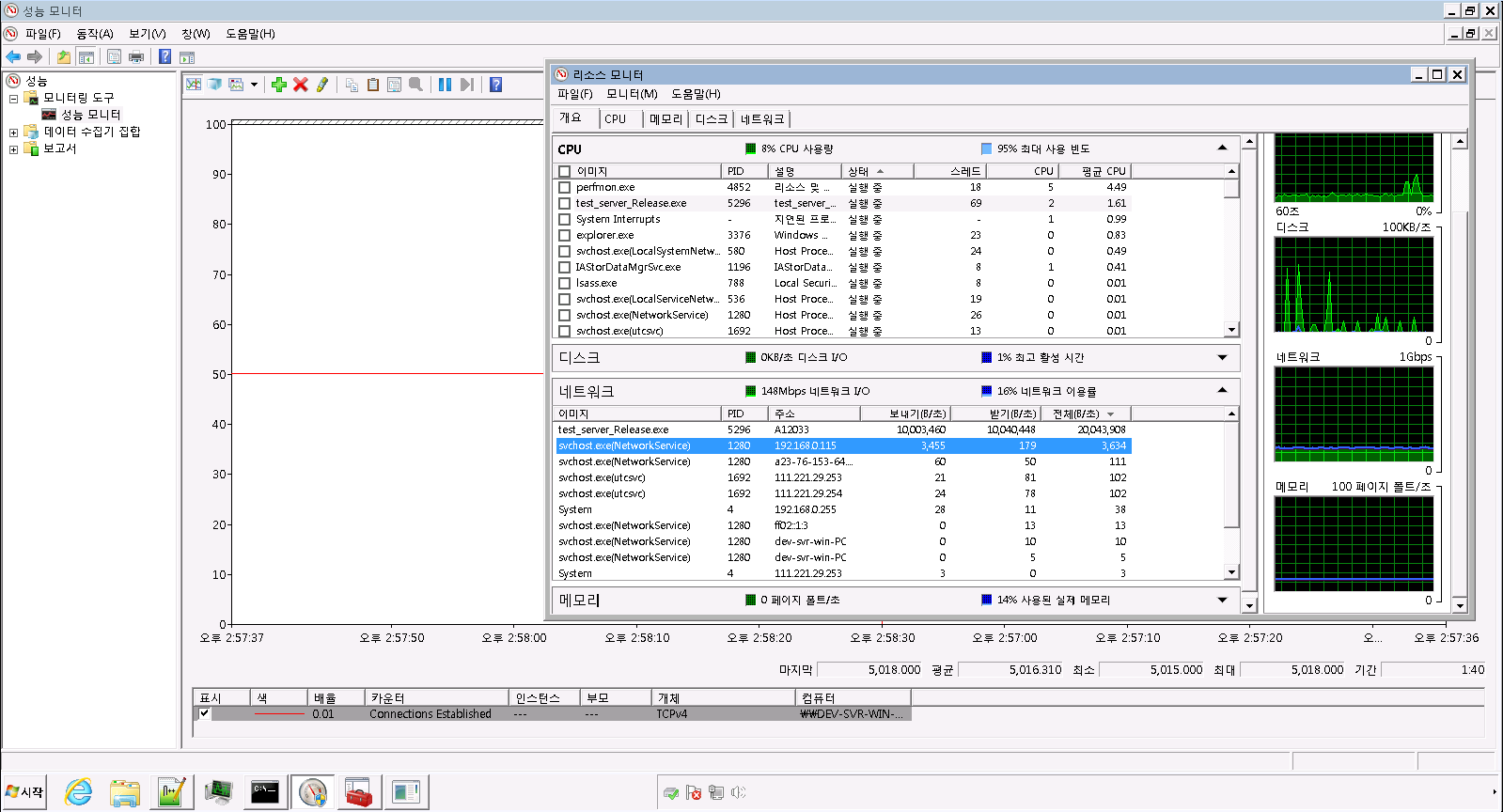1503x812 pixels.
Task: Click the 시작 Start button
Action: pos(25,792)
